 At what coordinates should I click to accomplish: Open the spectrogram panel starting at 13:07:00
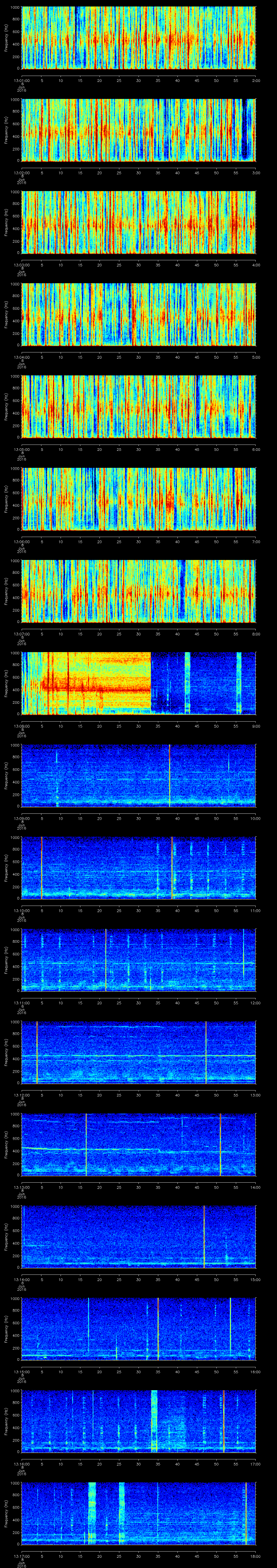tap(138, 591)
